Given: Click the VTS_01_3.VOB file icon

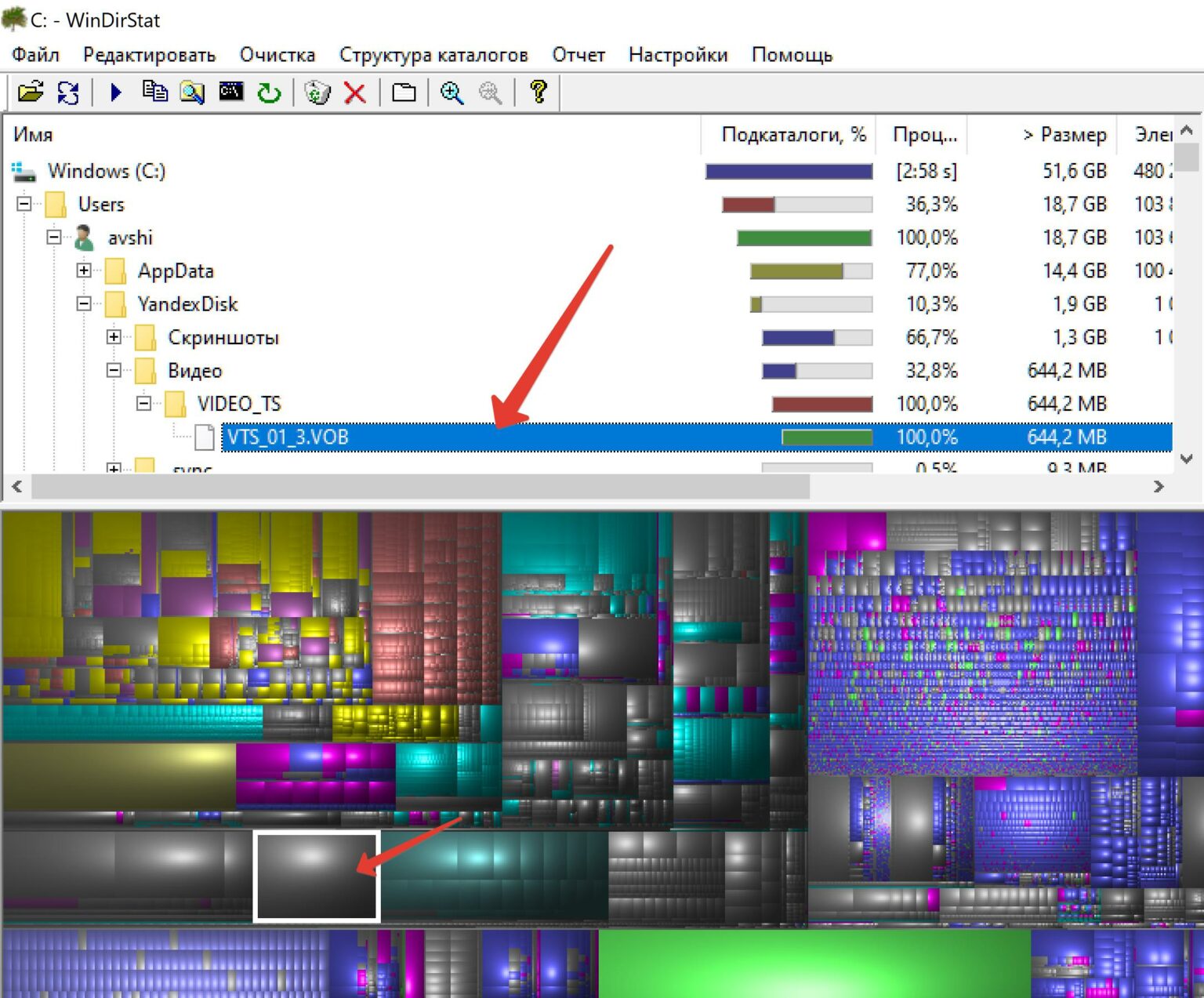Looking at the screenshot, I should (x=204, y=437).
